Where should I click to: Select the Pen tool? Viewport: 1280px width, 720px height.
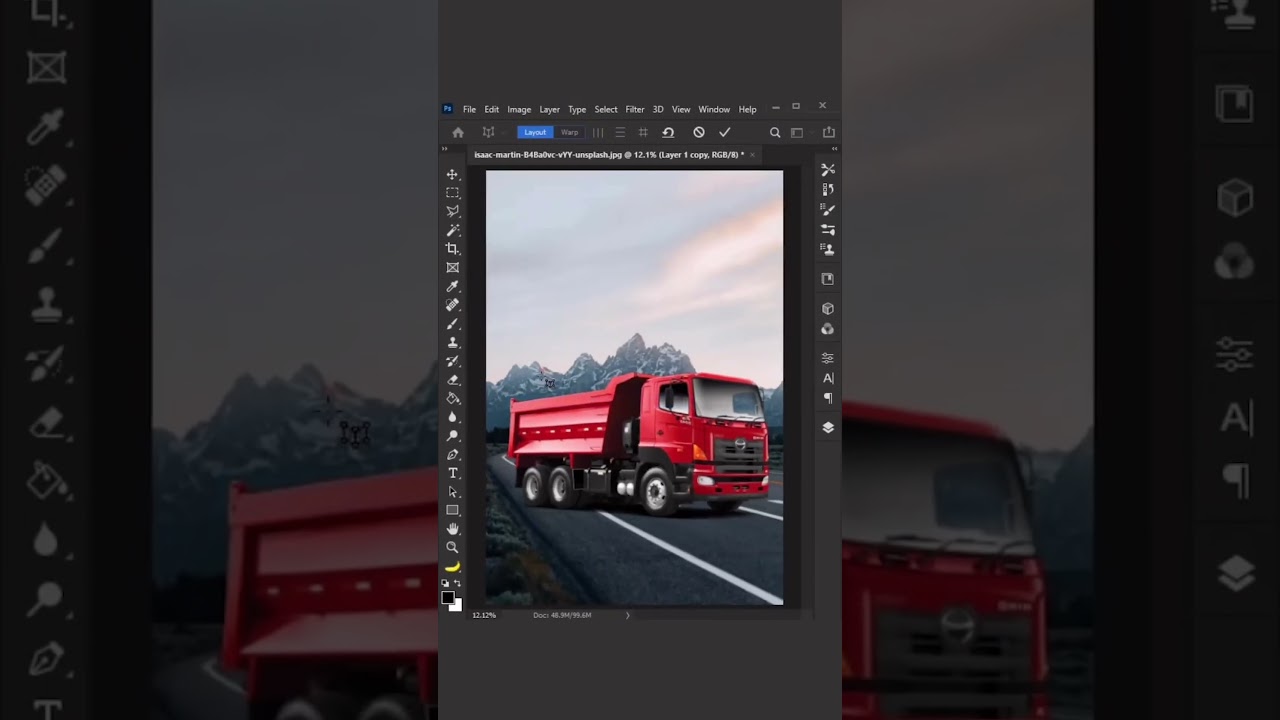pyautogui.click(x=452, y=454)
